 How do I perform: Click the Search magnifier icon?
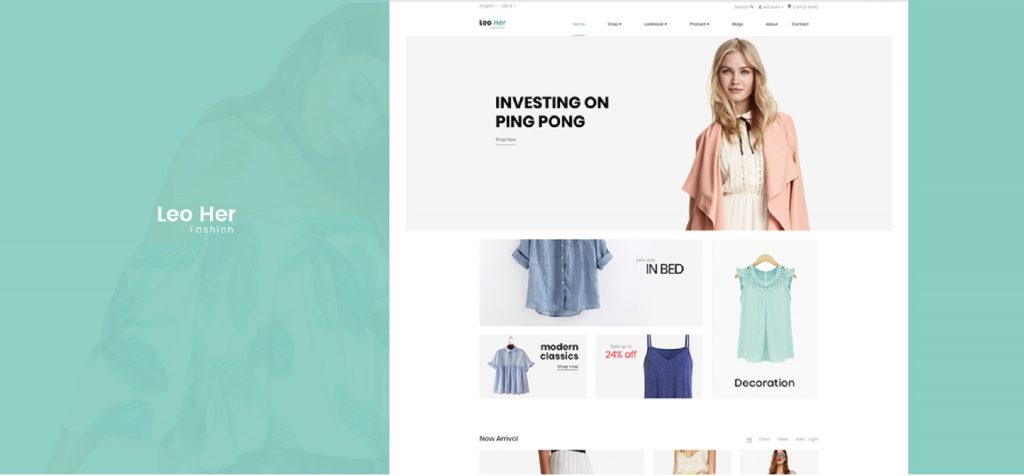click(x=752, y=7)
